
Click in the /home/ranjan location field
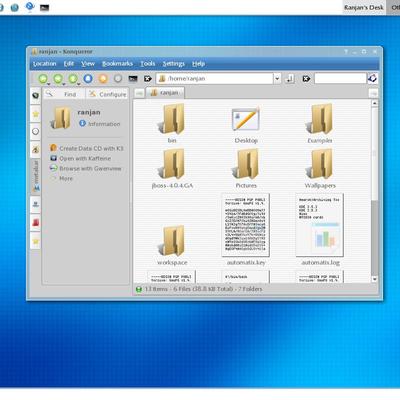pyautogui.click(x=215, y=79)
